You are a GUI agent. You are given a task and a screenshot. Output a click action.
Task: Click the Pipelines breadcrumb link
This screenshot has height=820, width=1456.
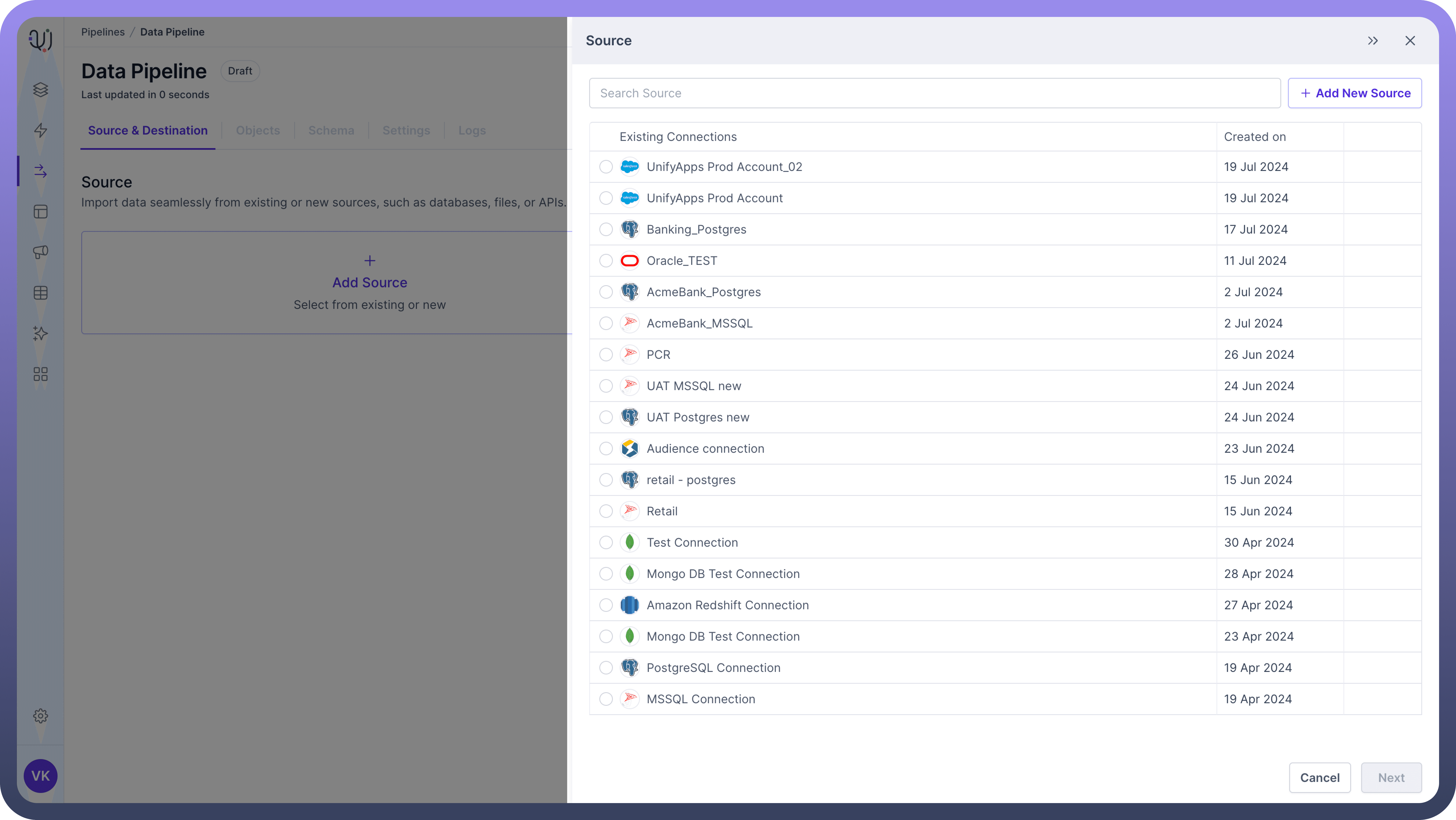coord(103,32)
